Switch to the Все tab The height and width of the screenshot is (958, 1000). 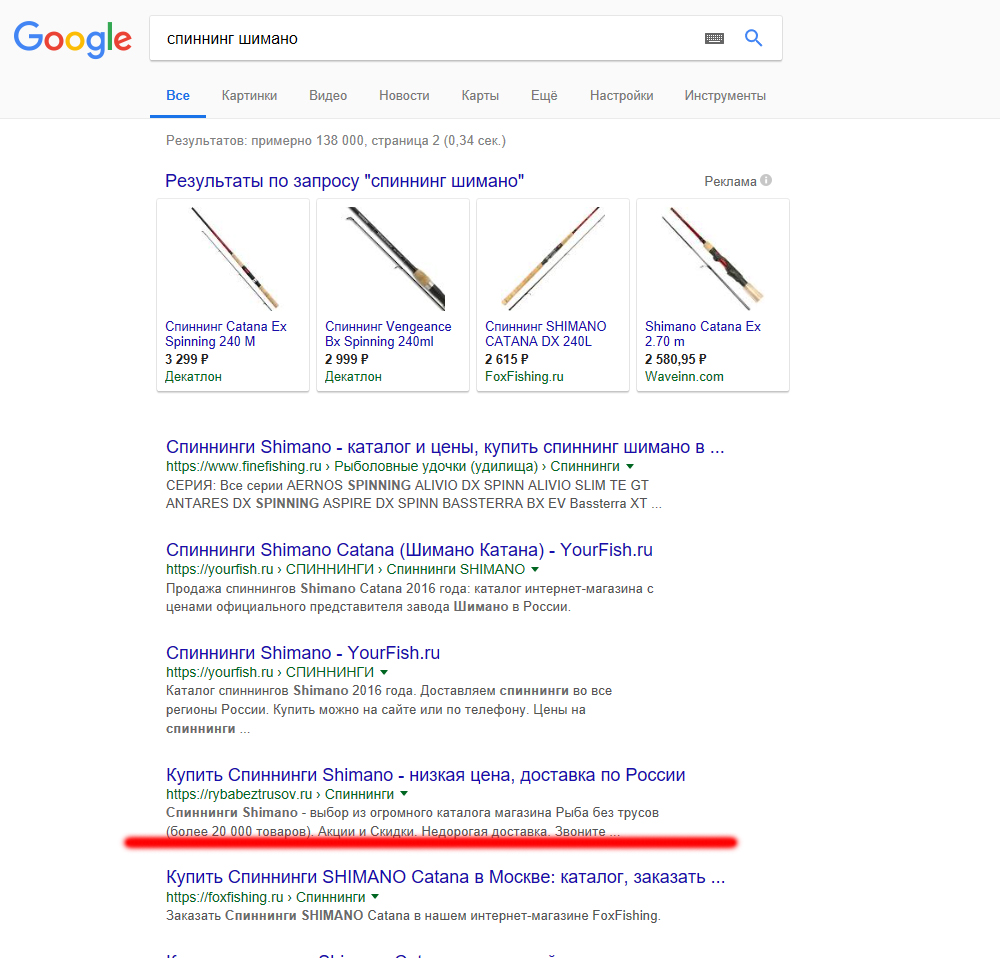[178, 96]
